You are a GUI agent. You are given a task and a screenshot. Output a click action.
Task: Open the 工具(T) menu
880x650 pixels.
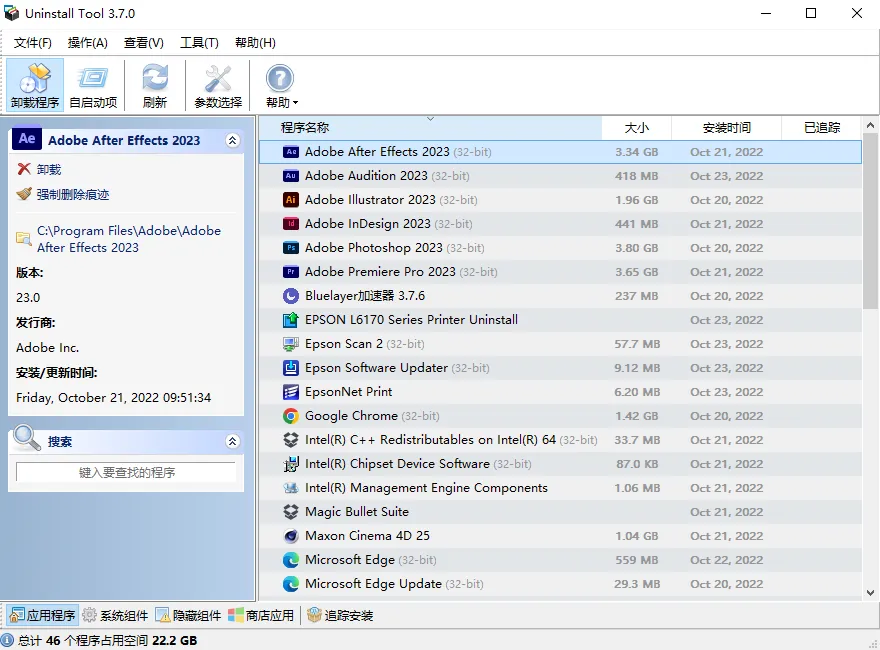pyautogui.click(x=199, y=43)
